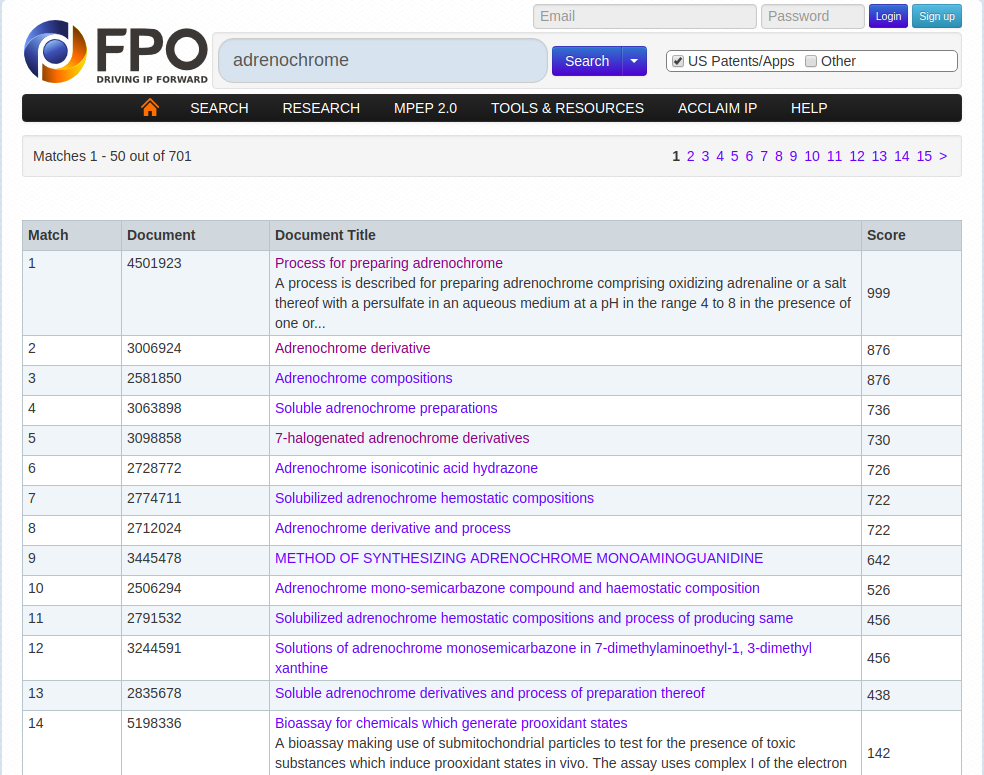984x775 pixels.
Task: Go to results page 14
Action: pyautogui.click(x=902, y=156)
